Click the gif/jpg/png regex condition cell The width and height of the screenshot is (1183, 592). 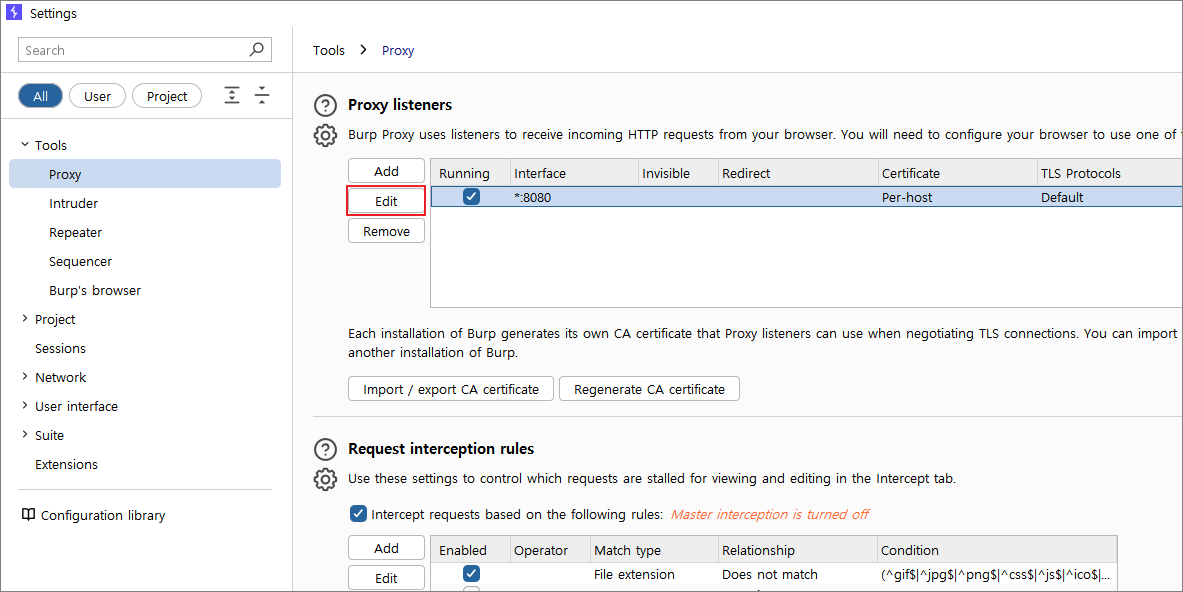pos(997,574)
